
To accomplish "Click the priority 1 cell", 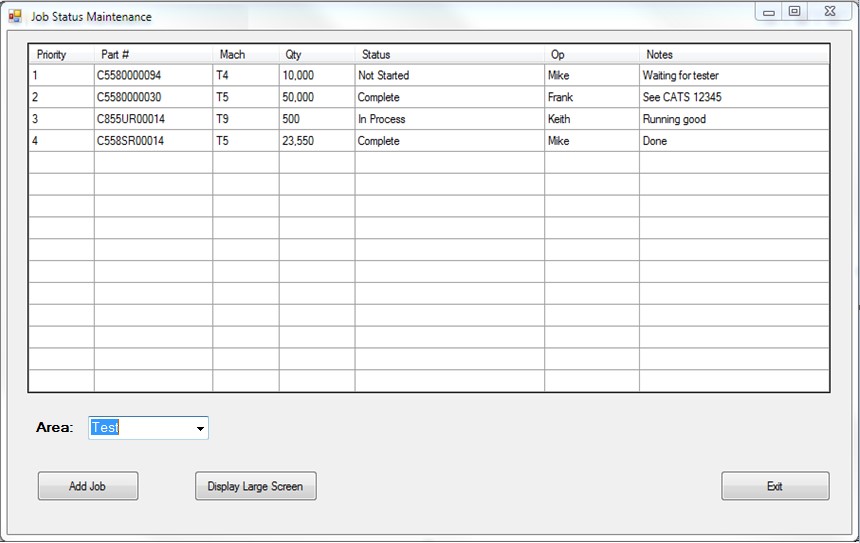I will pos(61,75).
